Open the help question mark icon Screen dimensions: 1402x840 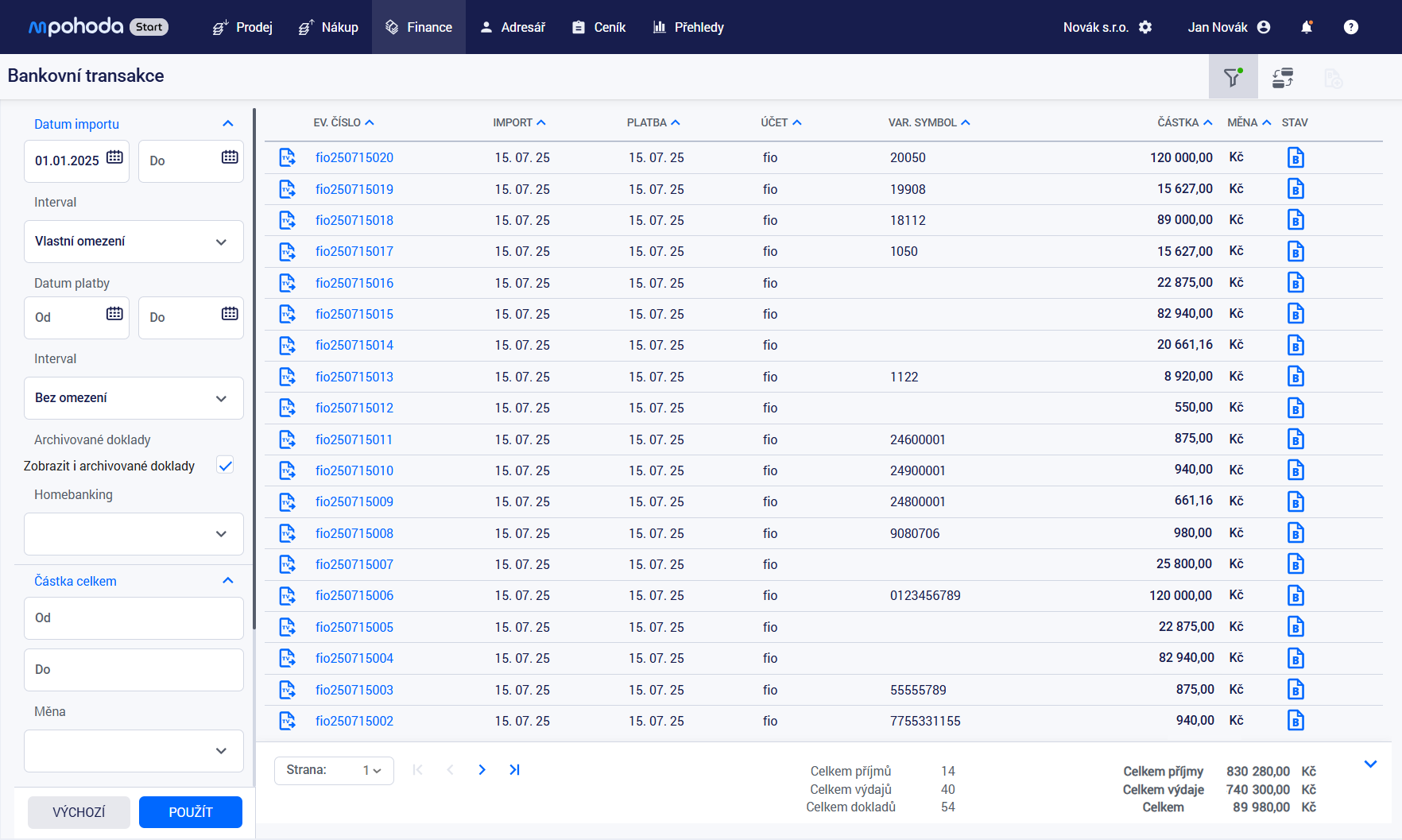(x=1351, y=27)
